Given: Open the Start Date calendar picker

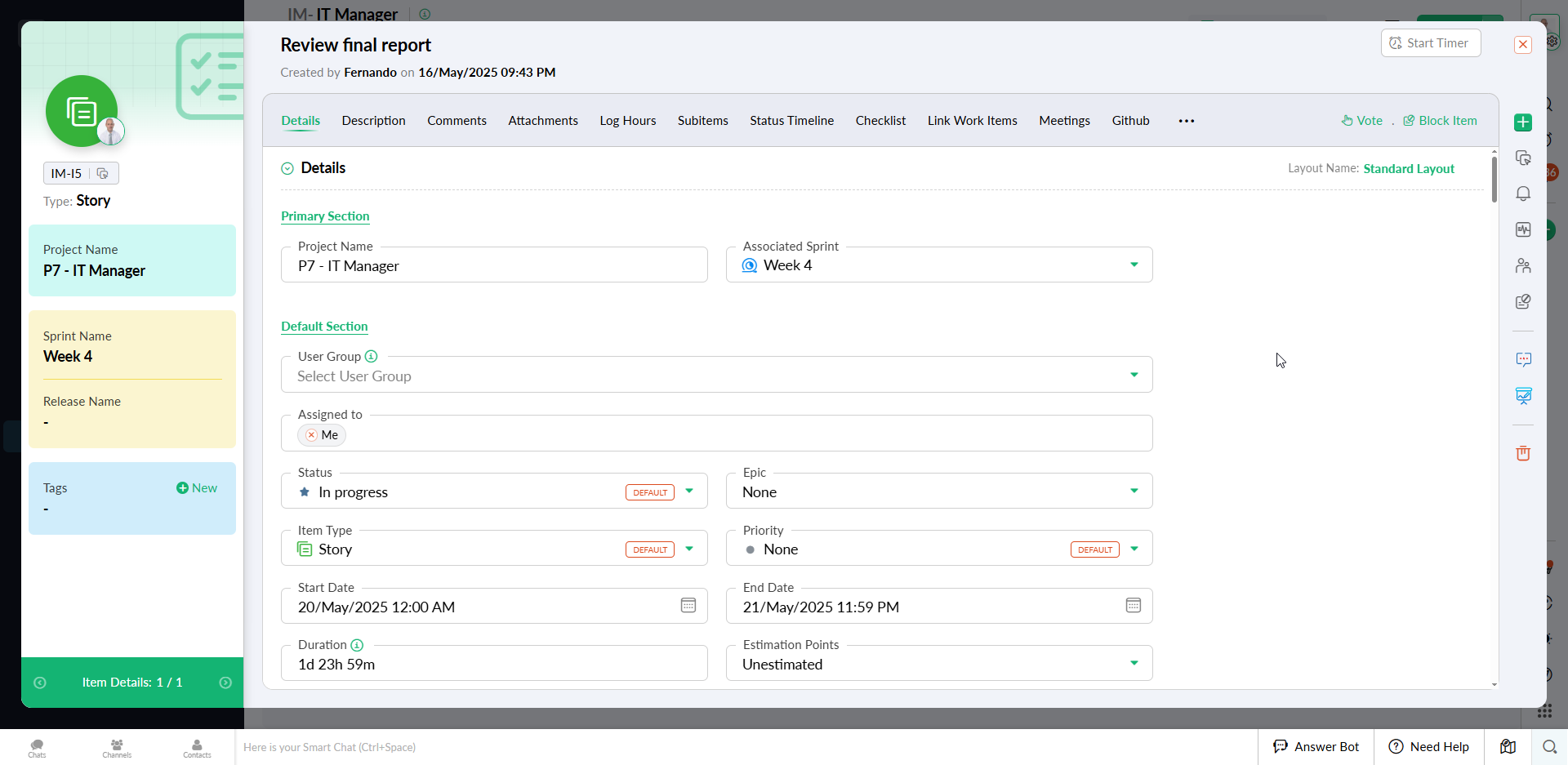Looking at the screenshot, I should point(688,606).
